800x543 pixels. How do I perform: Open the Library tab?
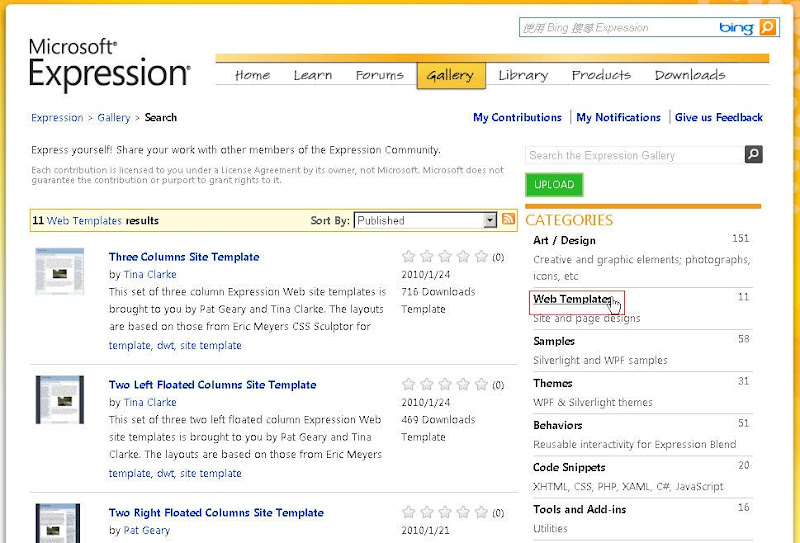click(x=523, y=75)
